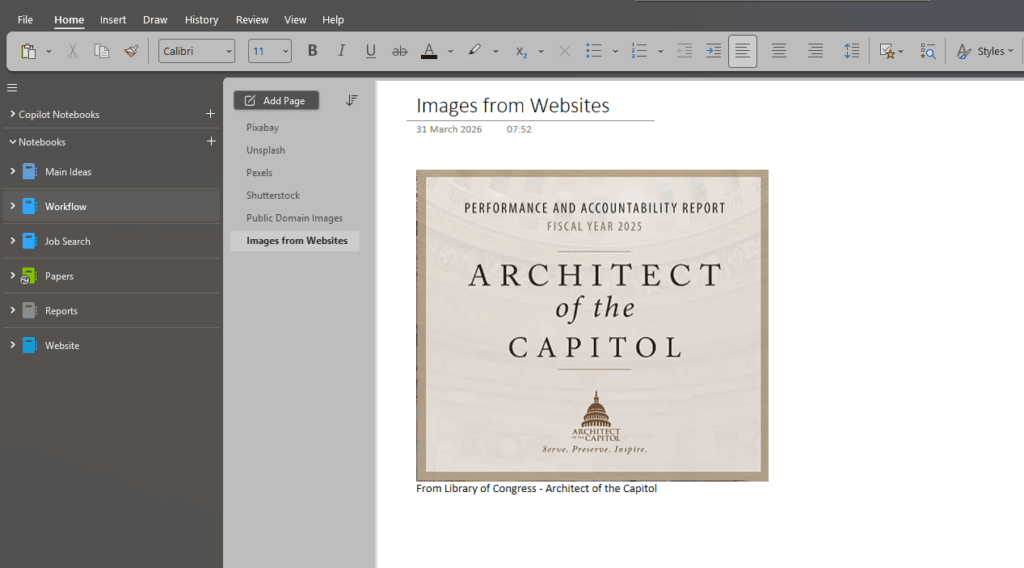Select the Architect of the Capitol image
This screenshot has width=1024, height=568.
592,325
